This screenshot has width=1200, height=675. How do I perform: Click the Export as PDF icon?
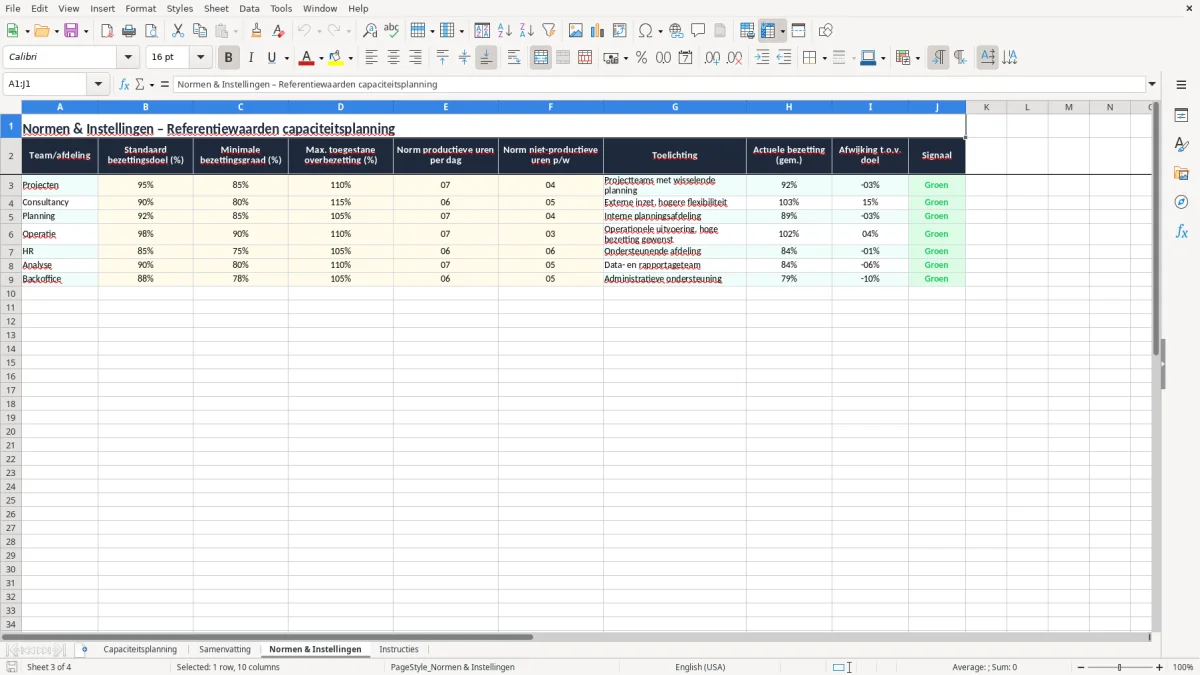(x=107, y=31)
